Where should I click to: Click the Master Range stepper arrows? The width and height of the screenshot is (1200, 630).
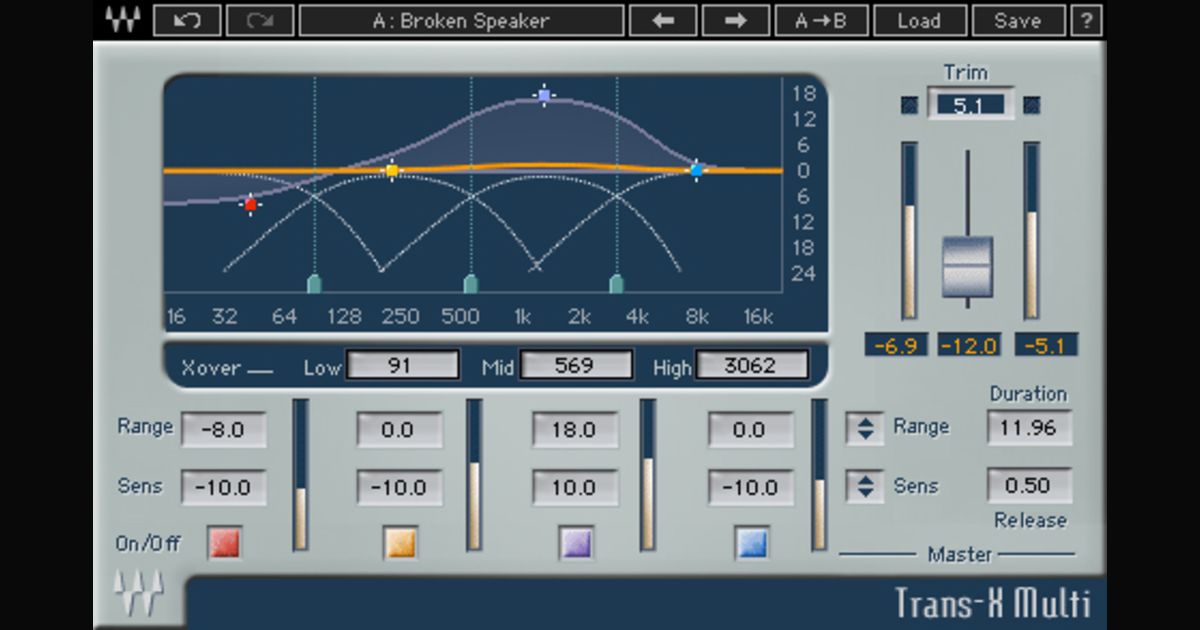click(866, 427)
